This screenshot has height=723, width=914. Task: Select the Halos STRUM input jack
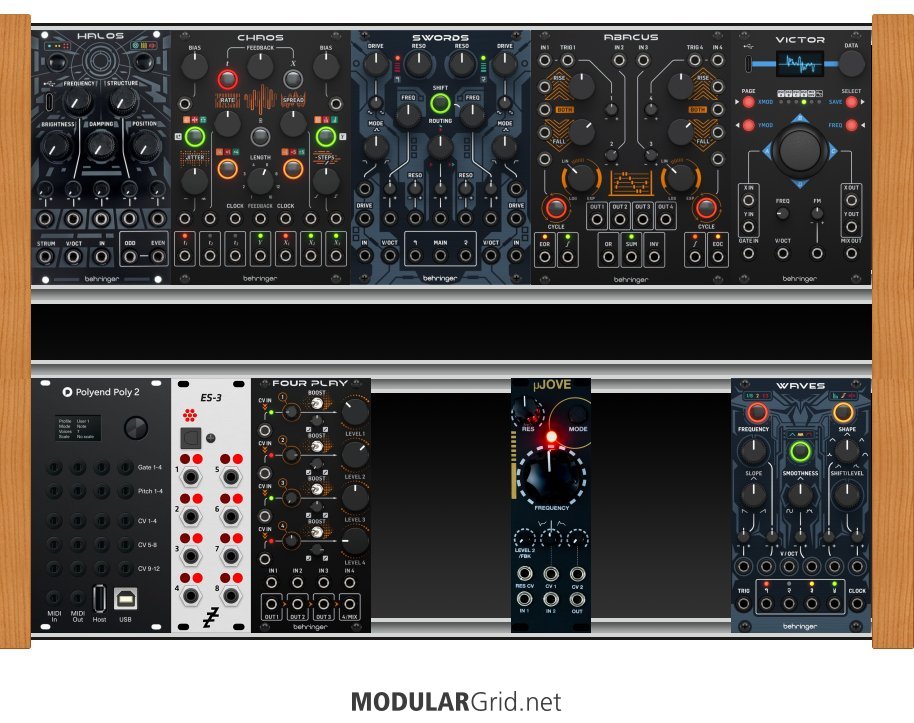(x=46, y=257)
